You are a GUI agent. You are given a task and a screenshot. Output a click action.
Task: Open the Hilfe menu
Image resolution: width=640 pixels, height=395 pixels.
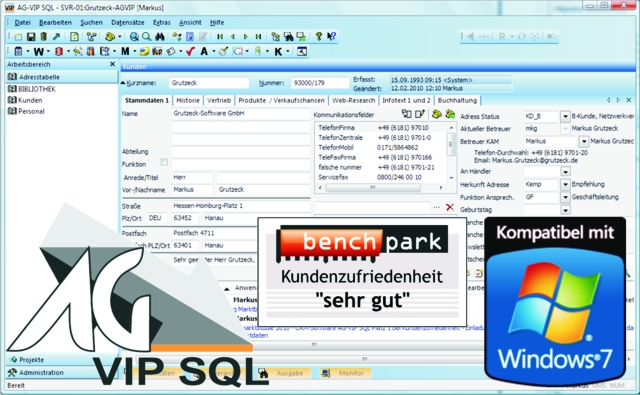tap(217, 22)
